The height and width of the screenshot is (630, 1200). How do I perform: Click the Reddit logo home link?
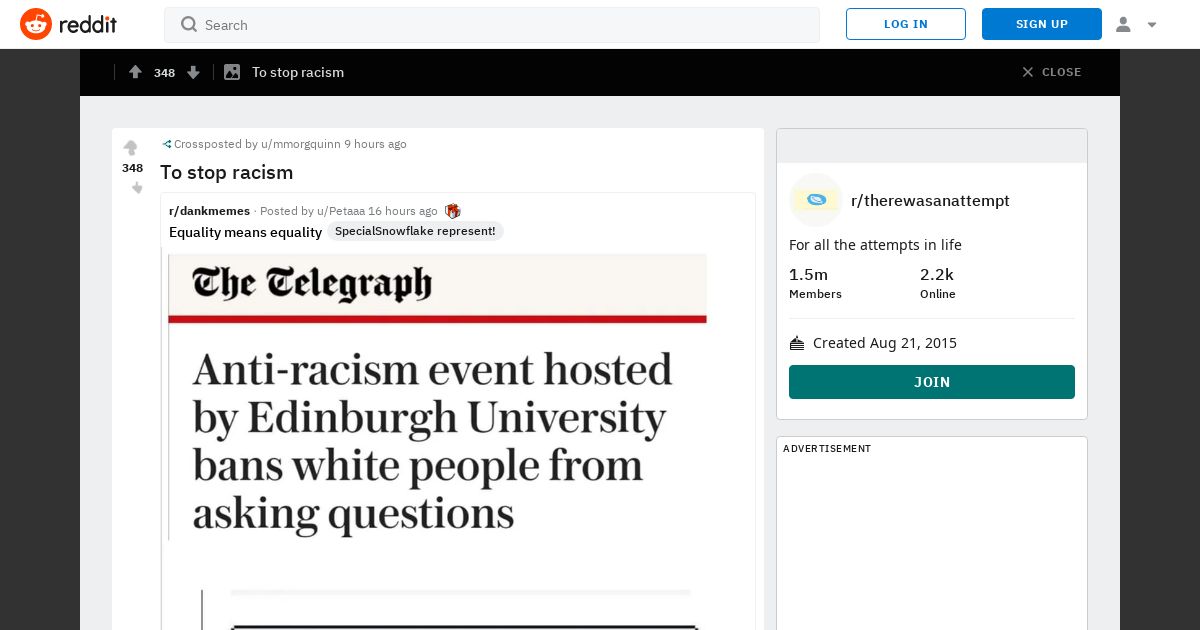pos(68,24)
